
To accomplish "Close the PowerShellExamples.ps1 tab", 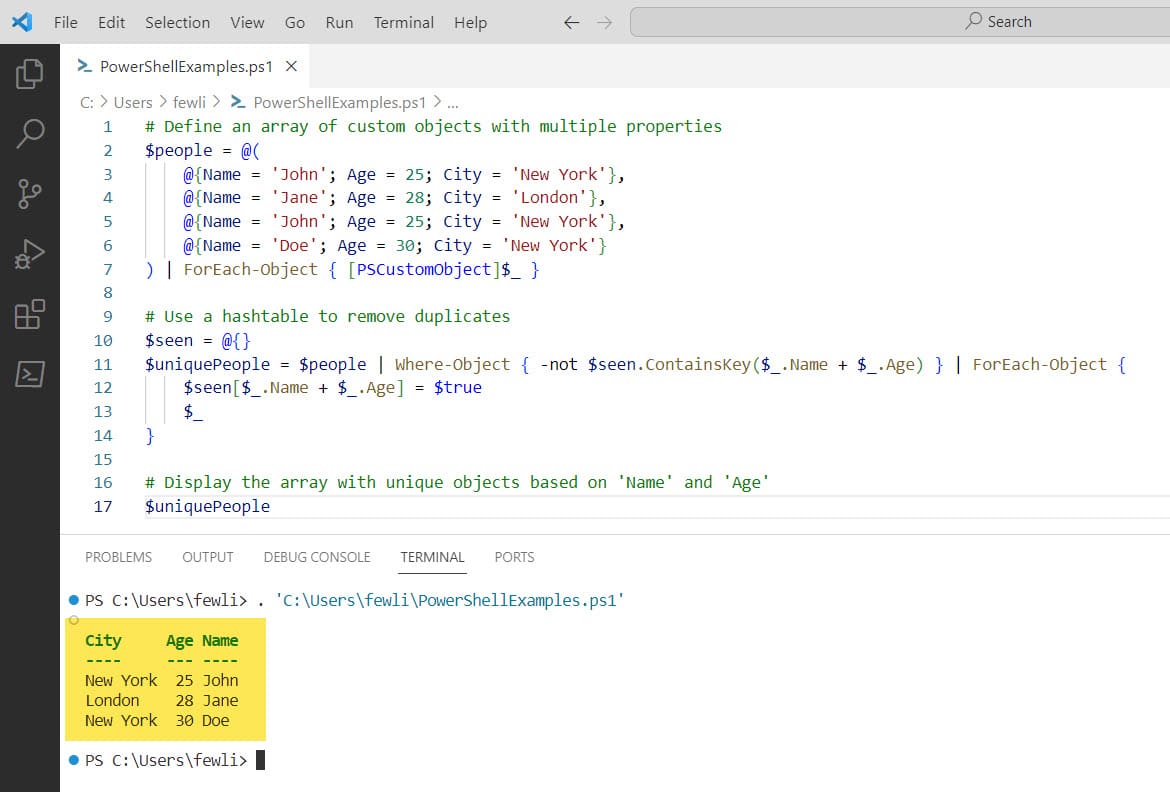I will (292, 66).
